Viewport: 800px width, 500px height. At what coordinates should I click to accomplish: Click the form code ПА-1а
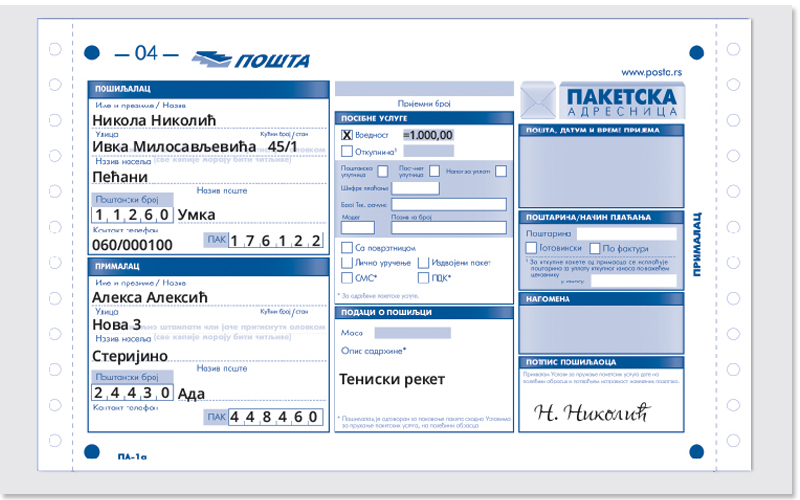coord(132,457)
